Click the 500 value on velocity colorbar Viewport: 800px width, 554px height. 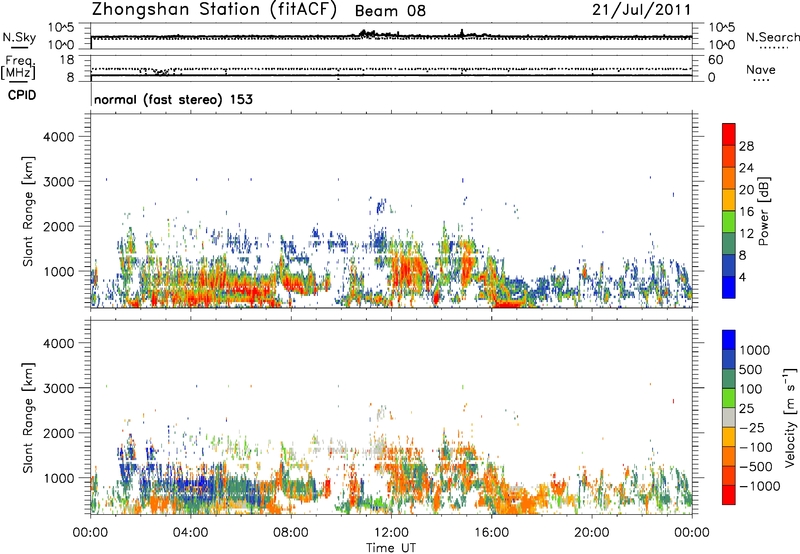(751, 370)
